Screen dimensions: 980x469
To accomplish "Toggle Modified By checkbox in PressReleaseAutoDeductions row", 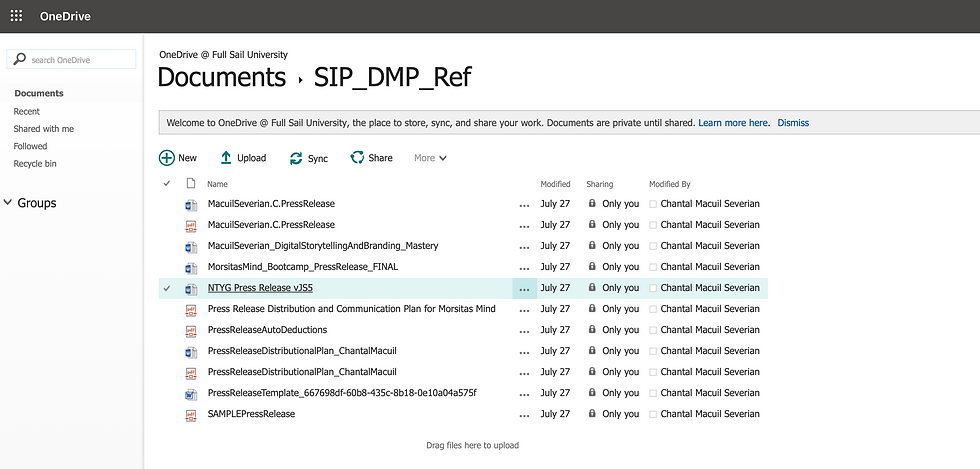I will click(x=653, y=330).
